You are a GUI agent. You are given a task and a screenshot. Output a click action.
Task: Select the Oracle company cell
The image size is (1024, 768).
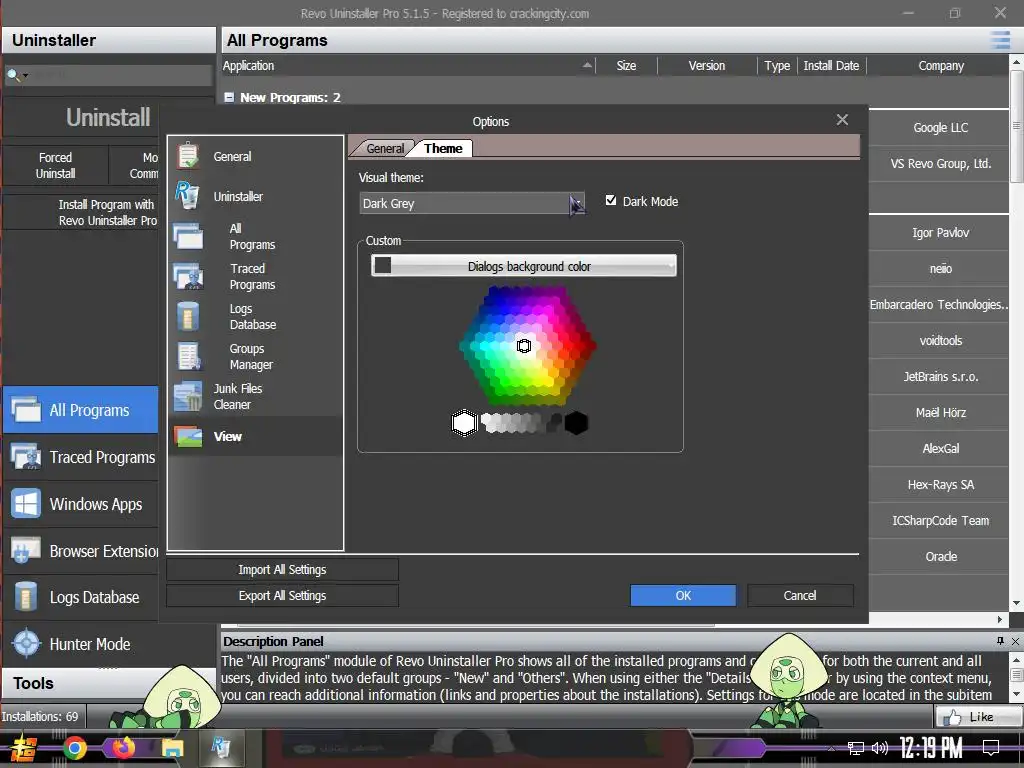coord(940,556)
